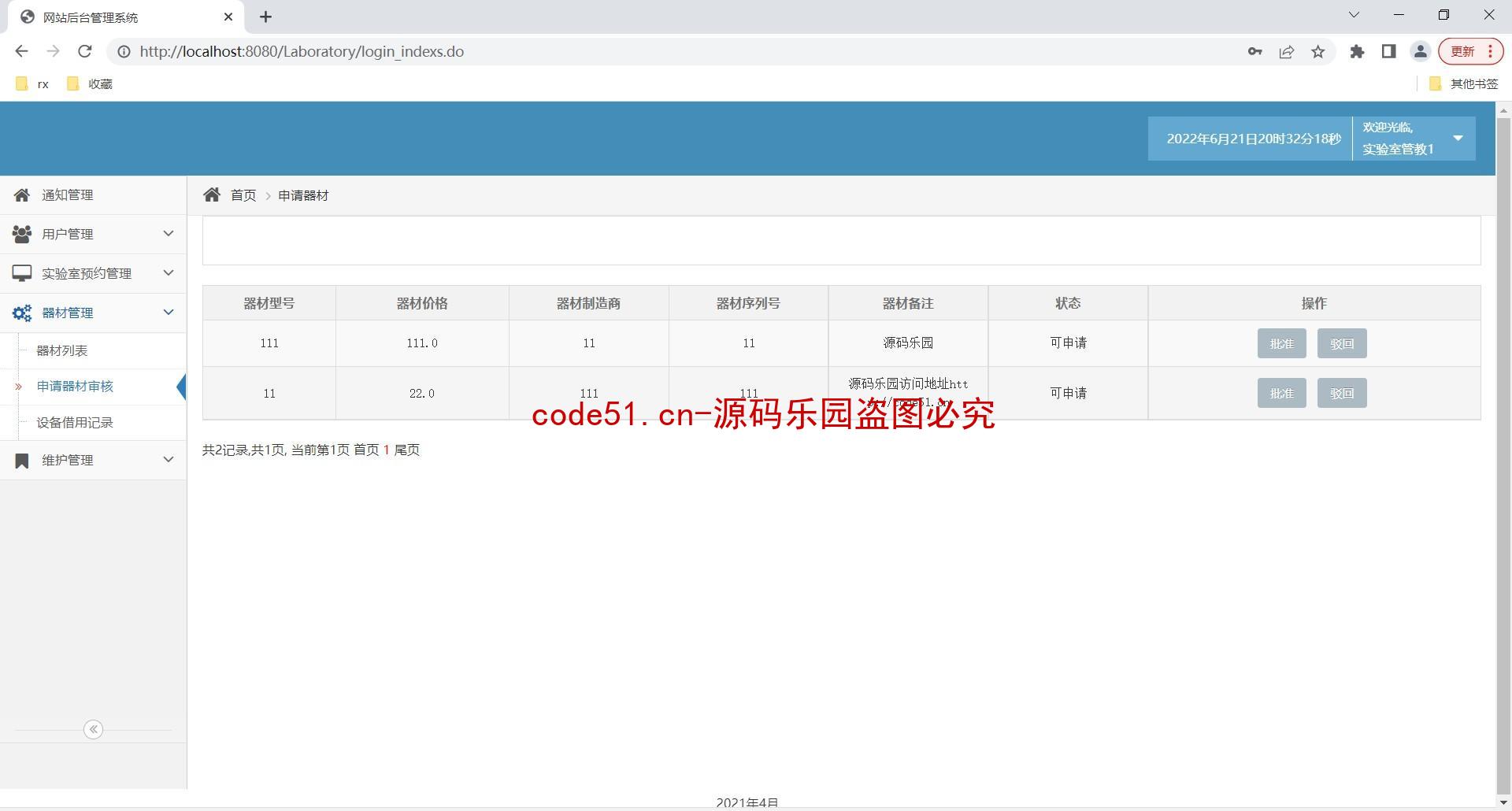Click the 更新 browser update button
The width and height of the screenshot is (1512, 811).
click(1471, 51)
